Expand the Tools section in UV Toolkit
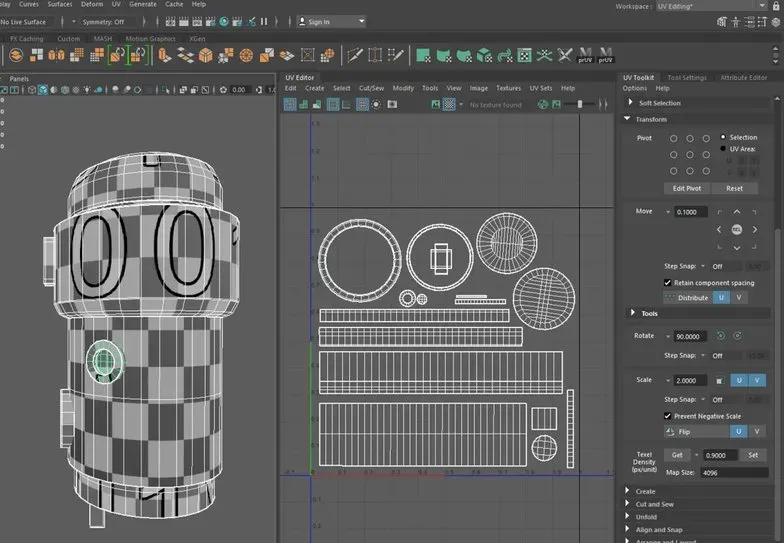Viewport: 784px width, 543px height. [633, 313]
